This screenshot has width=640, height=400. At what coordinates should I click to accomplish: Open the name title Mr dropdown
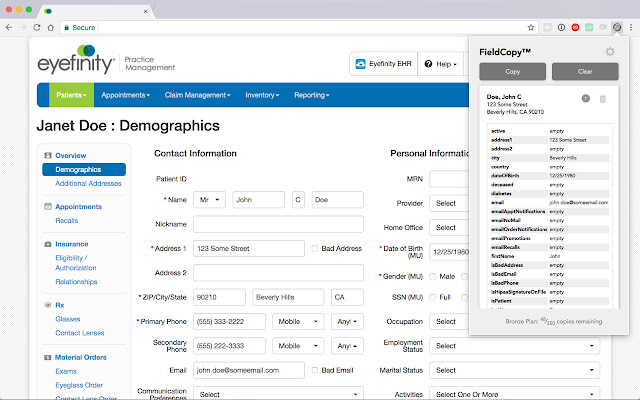[x=209, y=200]
